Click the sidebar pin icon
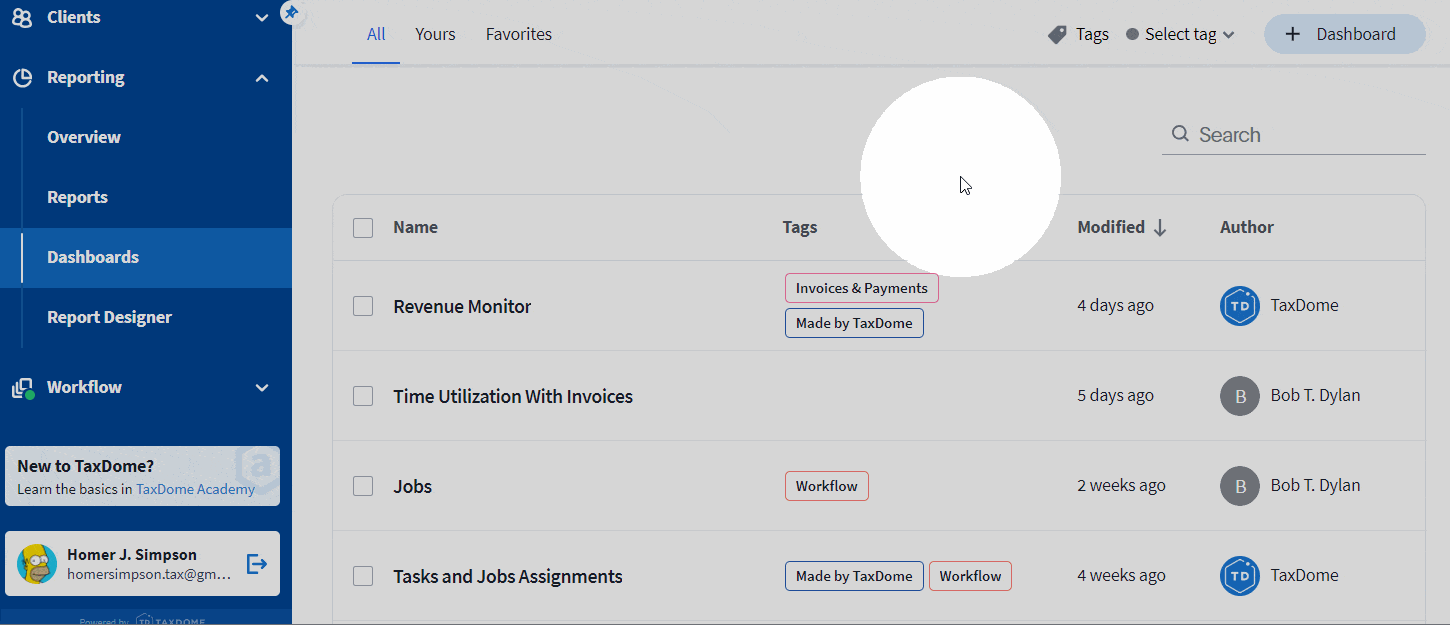Image resolution: width=1450 pixels, height=625 pixels. coord(290,13)
